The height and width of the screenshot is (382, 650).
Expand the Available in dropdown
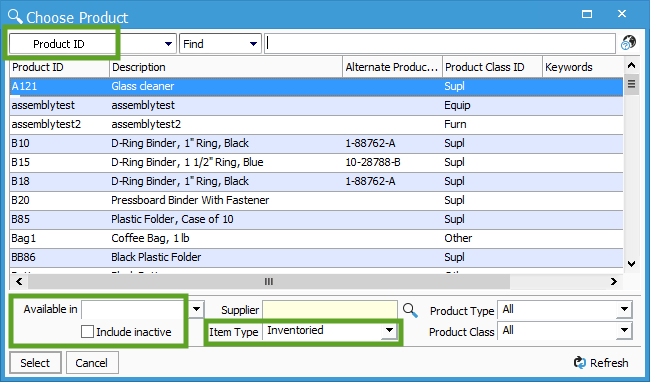click(x=196, y=309)
